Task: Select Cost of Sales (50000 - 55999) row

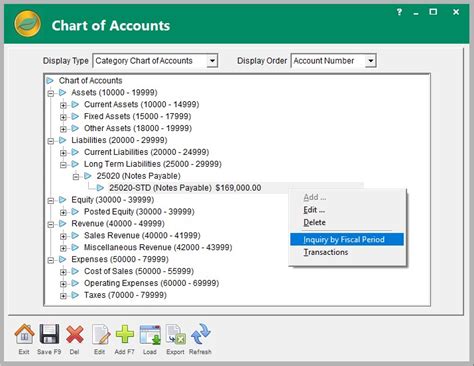Action: point(139,271)
